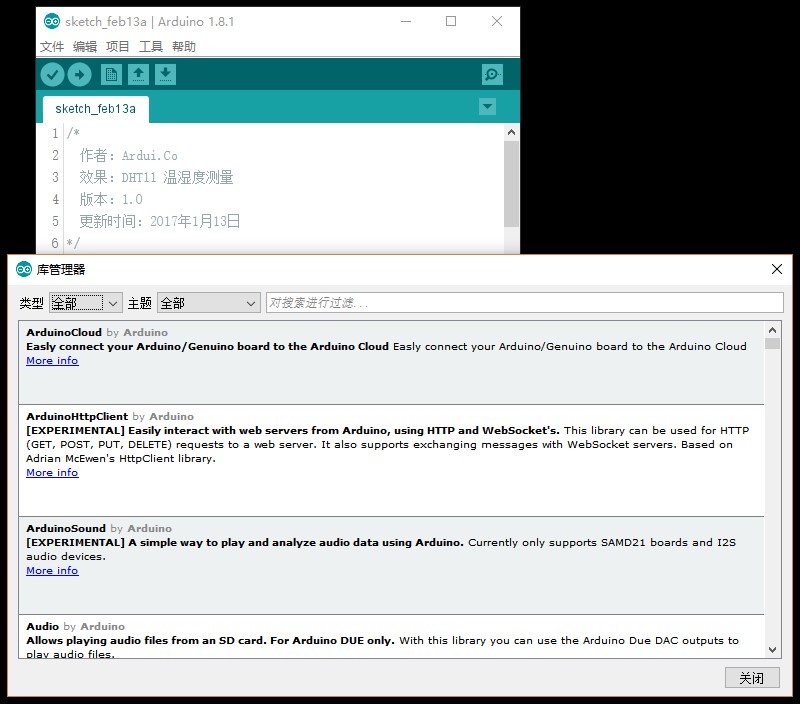Open More info link for ArduinoSound
Viewport: 800px width, 704px height.
click(52, 571)
